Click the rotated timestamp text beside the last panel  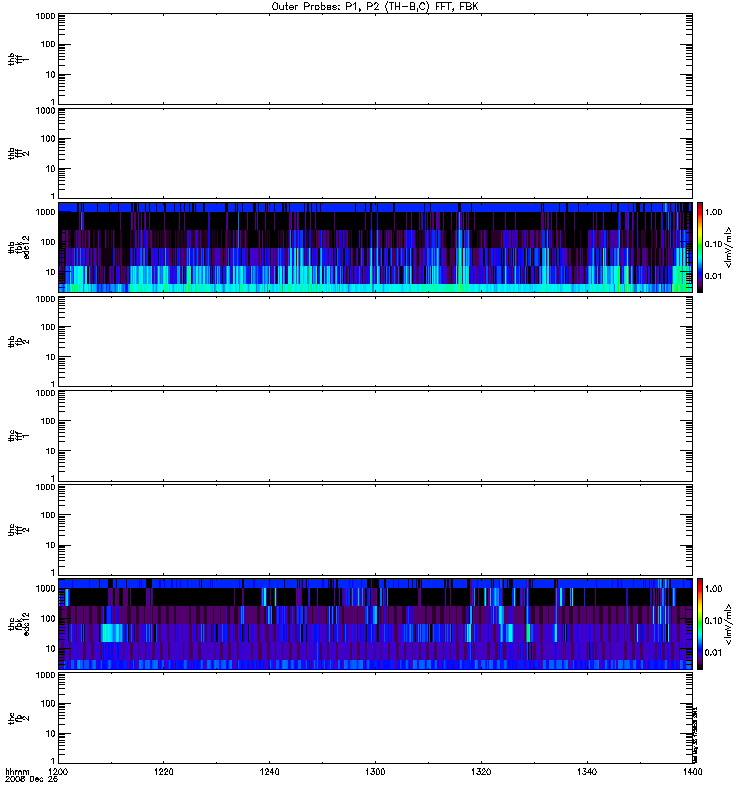pos(695,735)
